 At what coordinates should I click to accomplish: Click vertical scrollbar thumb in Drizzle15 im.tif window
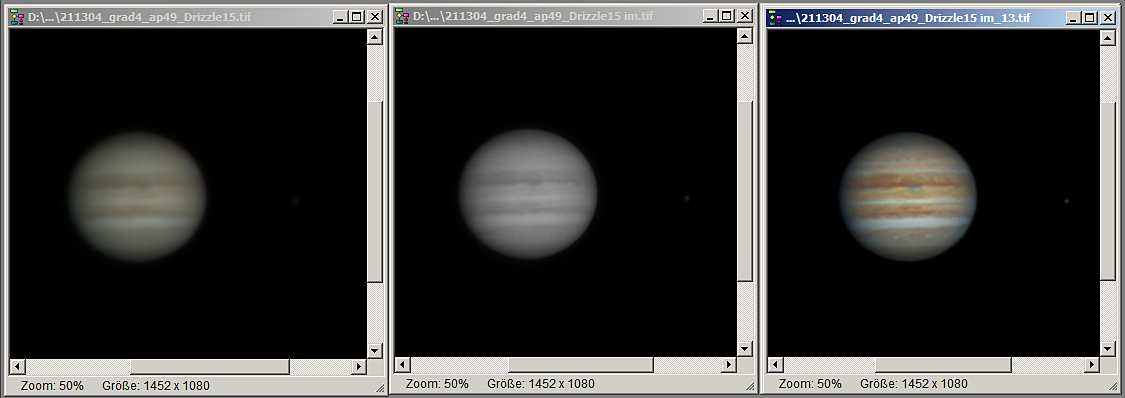click(x=745, y=191)
